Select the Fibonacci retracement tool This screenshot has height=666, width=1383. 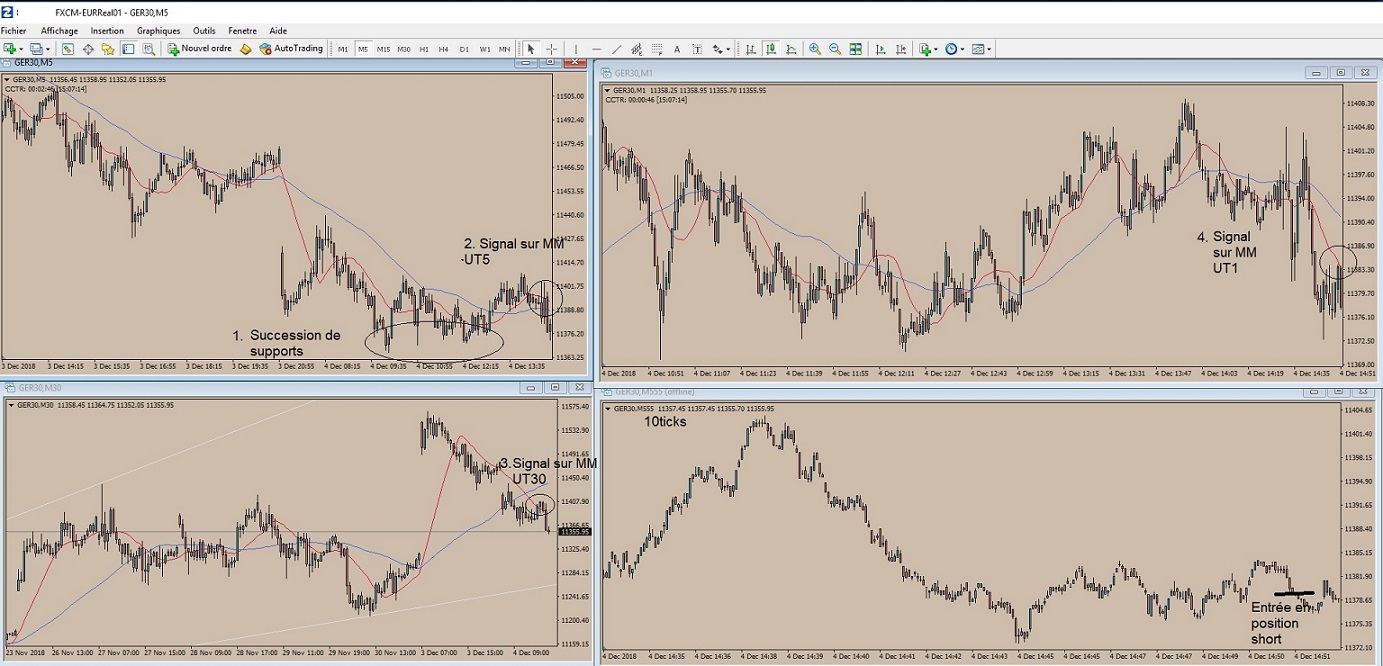(x=657, y=49)
